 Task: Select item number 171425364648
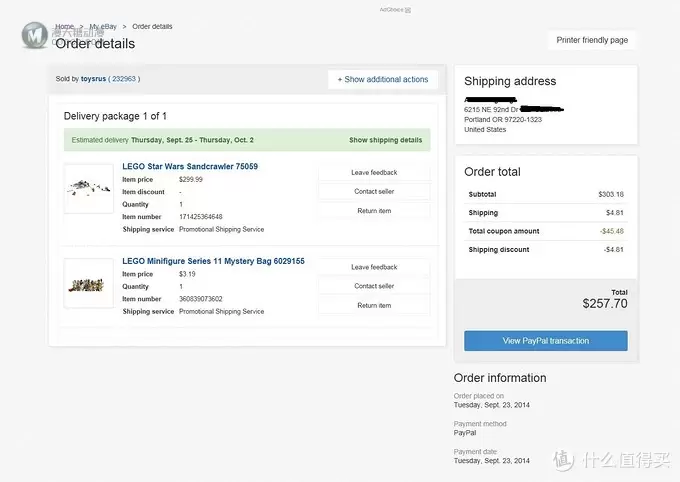pos(201,216)
